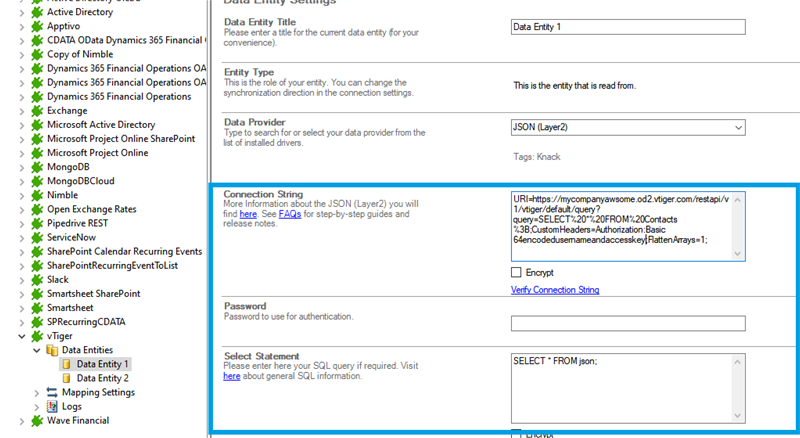Click the Wave Financial connection icon
Viewport: 800px width, 438px height.
37,421
